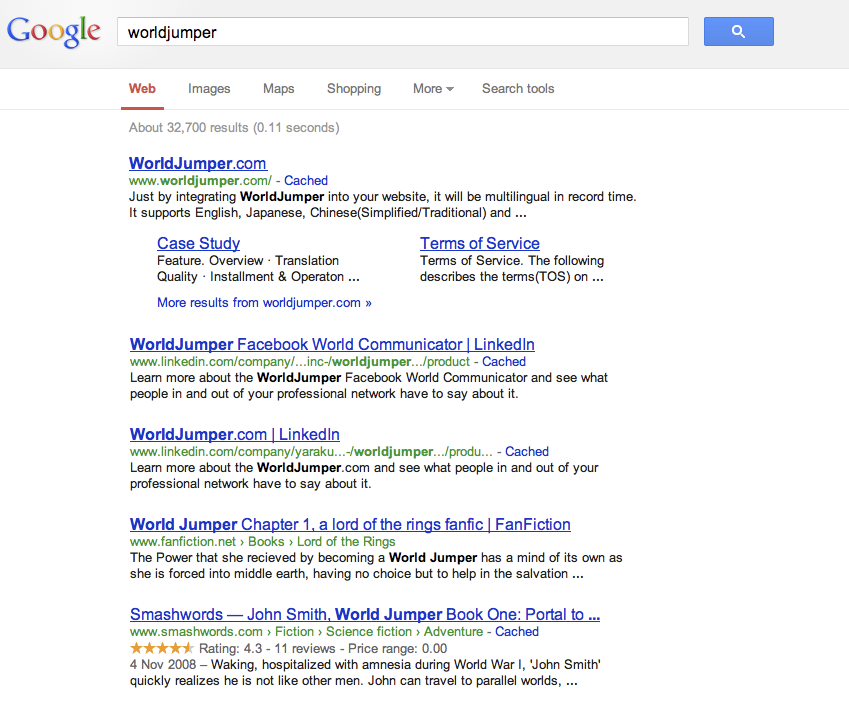Screen dimensions: 849x714
Task: Open the Case Study sitelink
Action: (198, 244)
